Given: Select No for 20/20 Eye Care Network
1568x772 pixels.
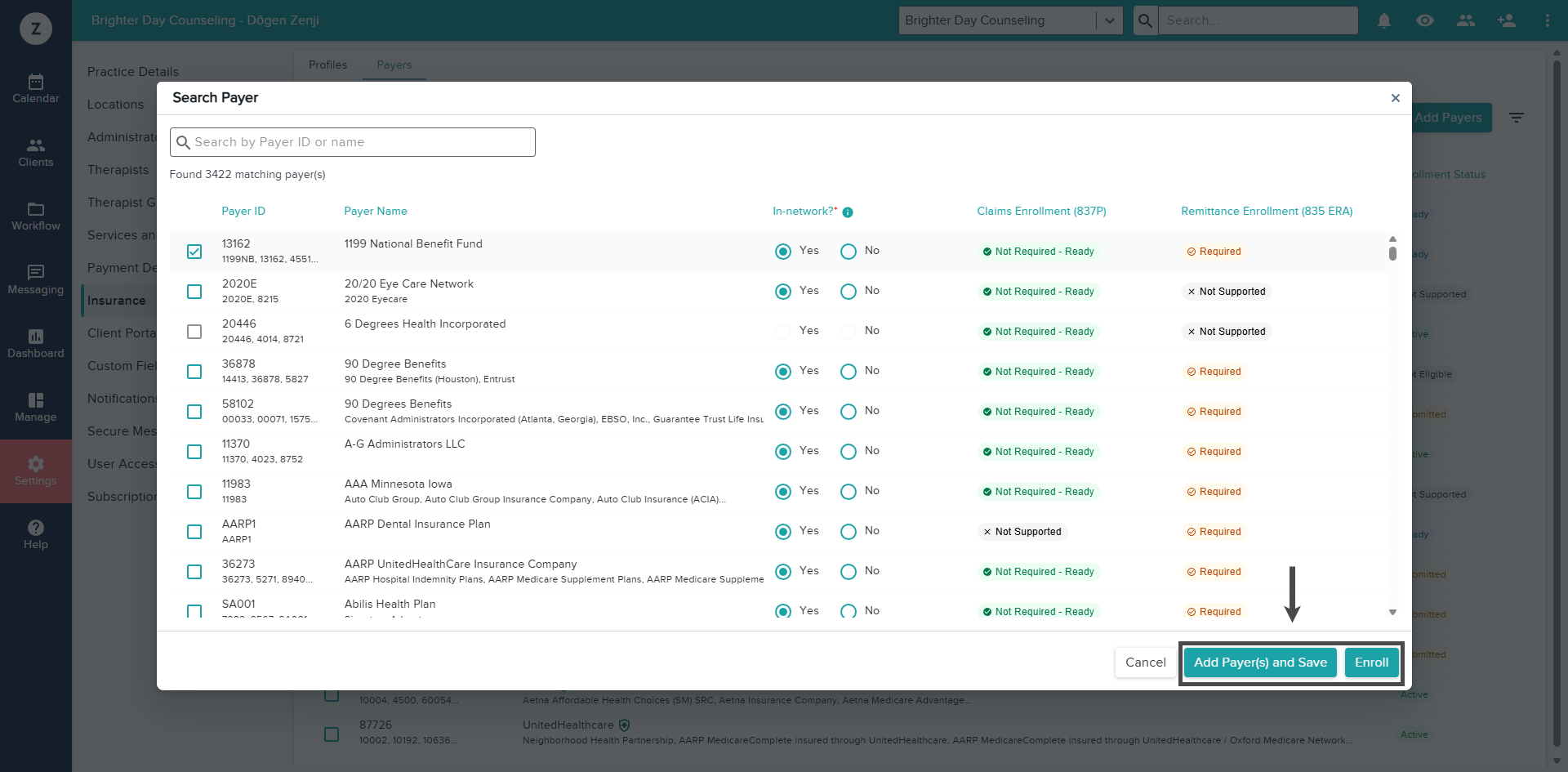Looking at the screenshot, I should (849, 292).
